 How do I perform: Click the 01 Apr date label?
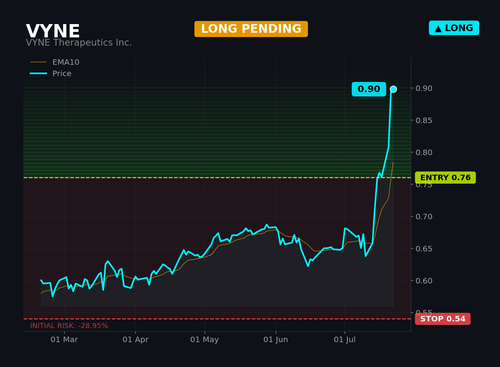click(135, 340)
